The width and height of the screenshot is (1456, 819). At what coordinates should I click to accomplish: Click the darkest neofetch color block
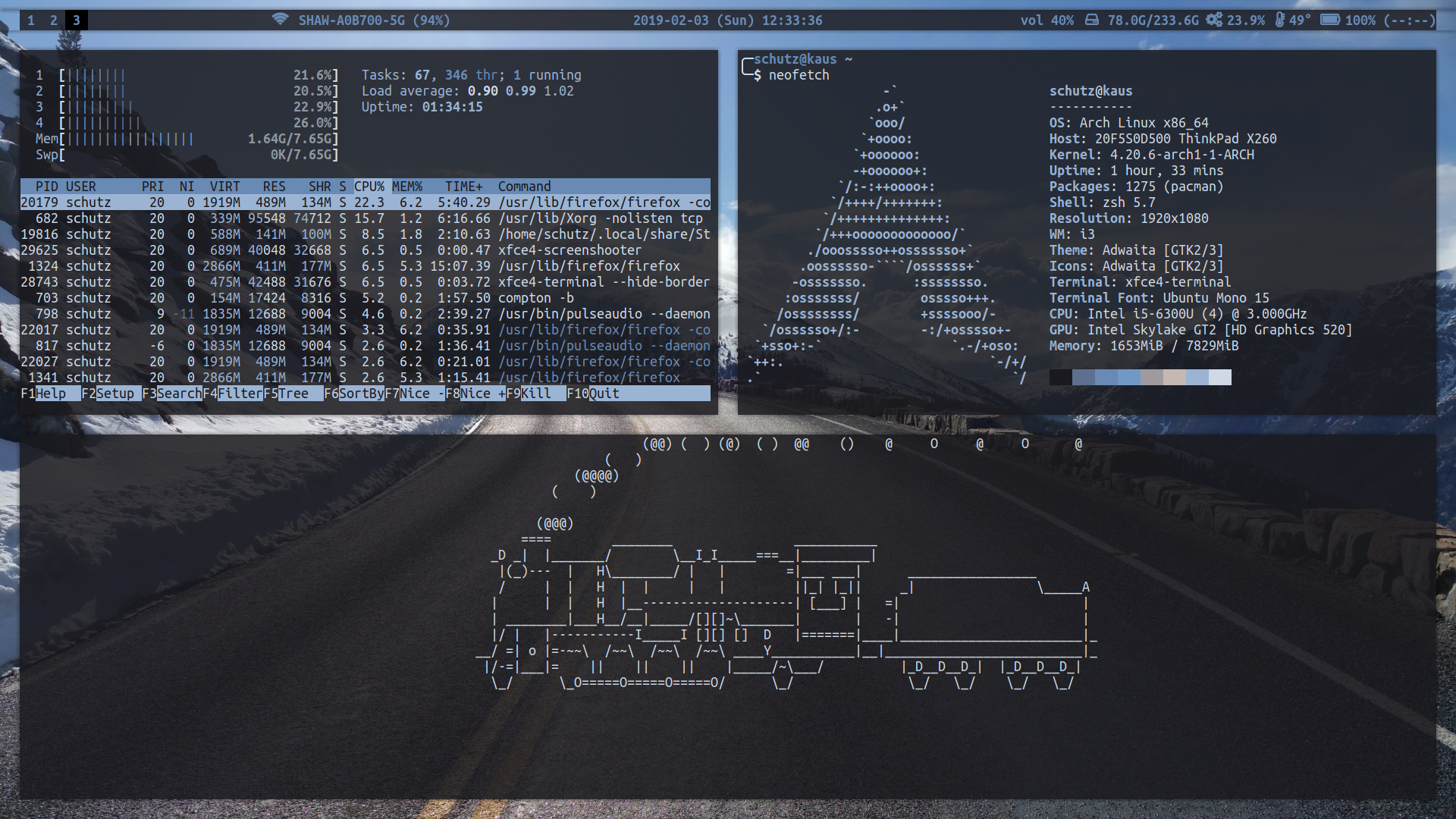[x=1061, y=378]
